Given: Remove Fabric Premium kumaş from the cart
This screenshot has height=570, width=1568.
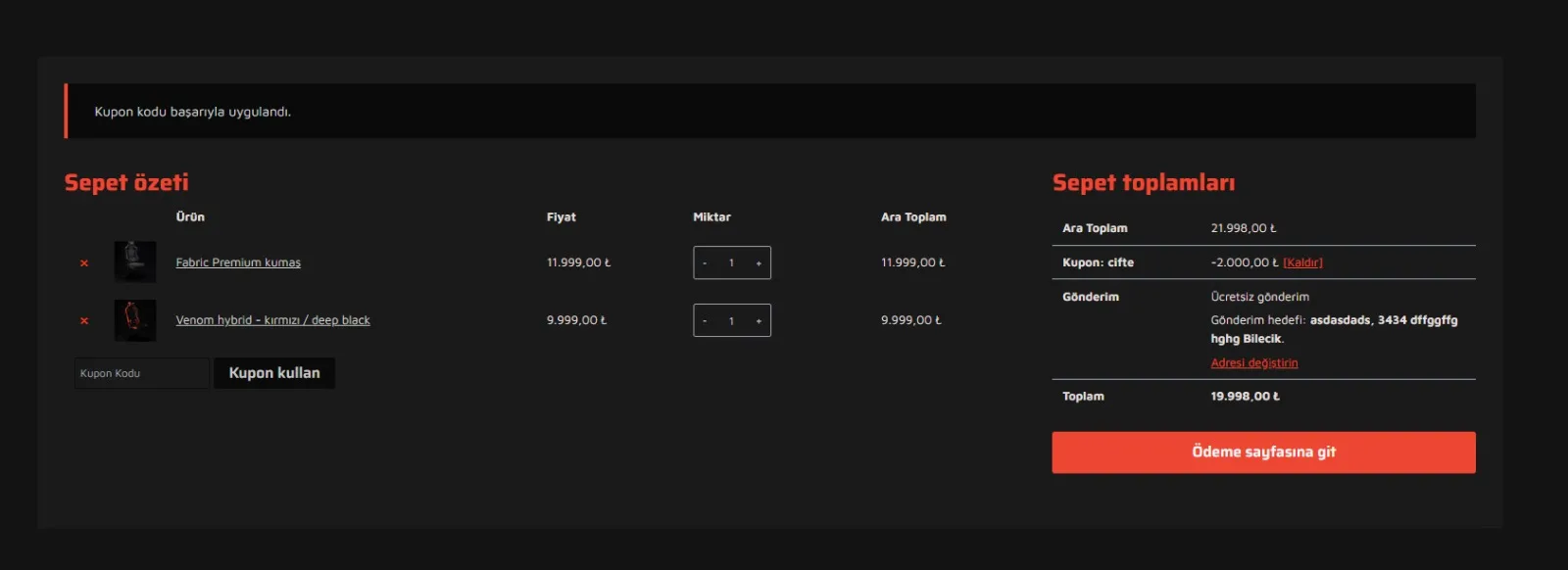Looking at the screenshot, I should (x=84, y=263).
